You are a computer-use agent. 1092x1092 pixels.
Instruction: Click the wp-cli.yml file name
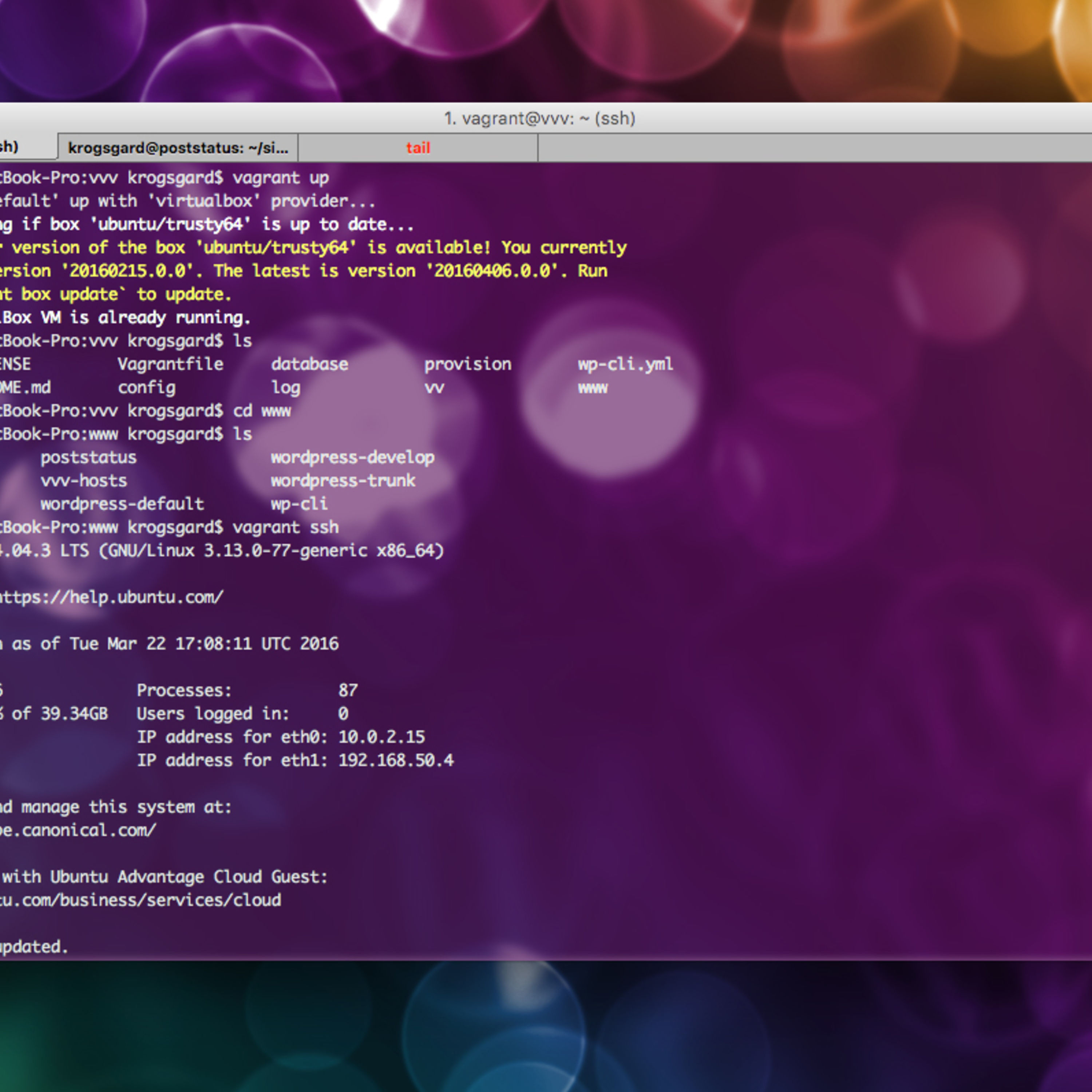(625, 364)
